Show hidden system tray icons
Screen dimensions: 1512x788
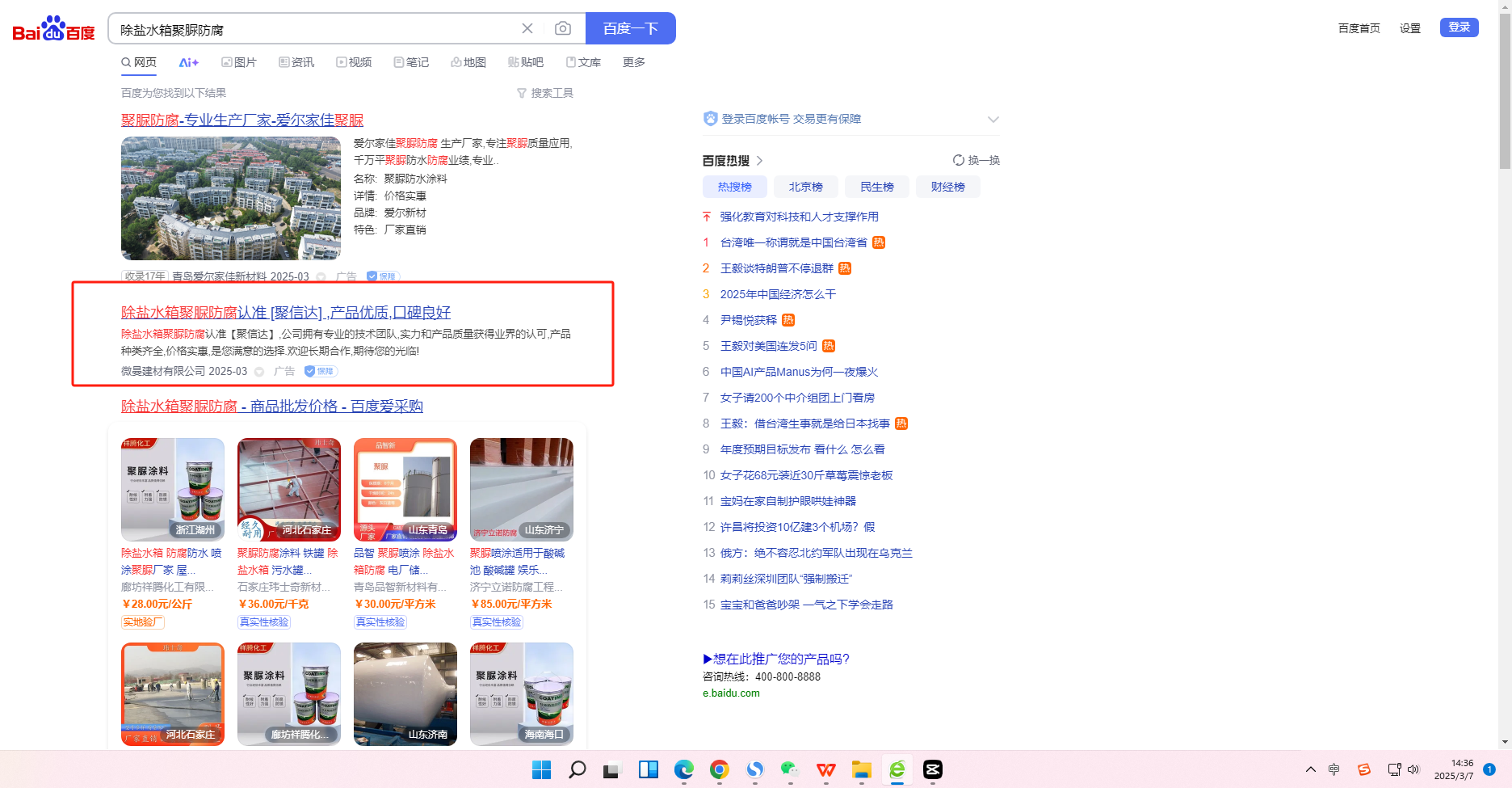[x=1310, y=769]
